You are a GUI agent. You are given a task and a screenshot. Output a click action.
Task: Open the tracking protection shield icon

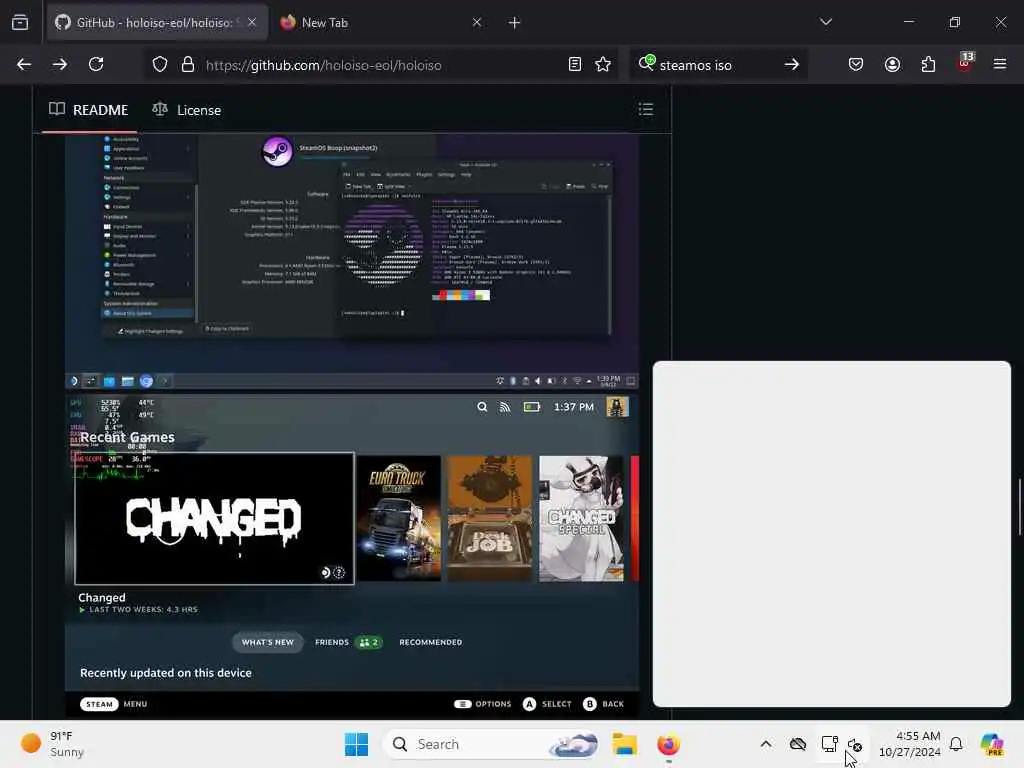tap(160, 65)
